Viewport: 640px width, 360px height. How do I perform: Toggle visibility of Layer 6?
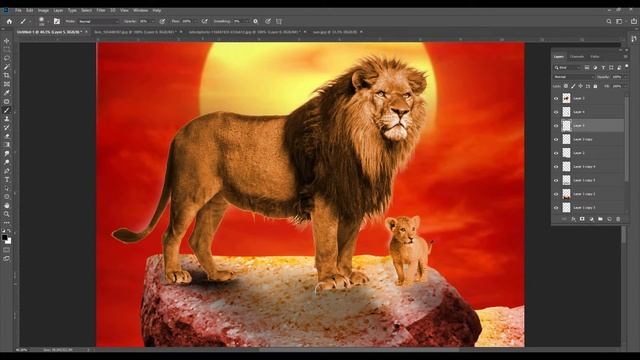(x=556, y=112)
